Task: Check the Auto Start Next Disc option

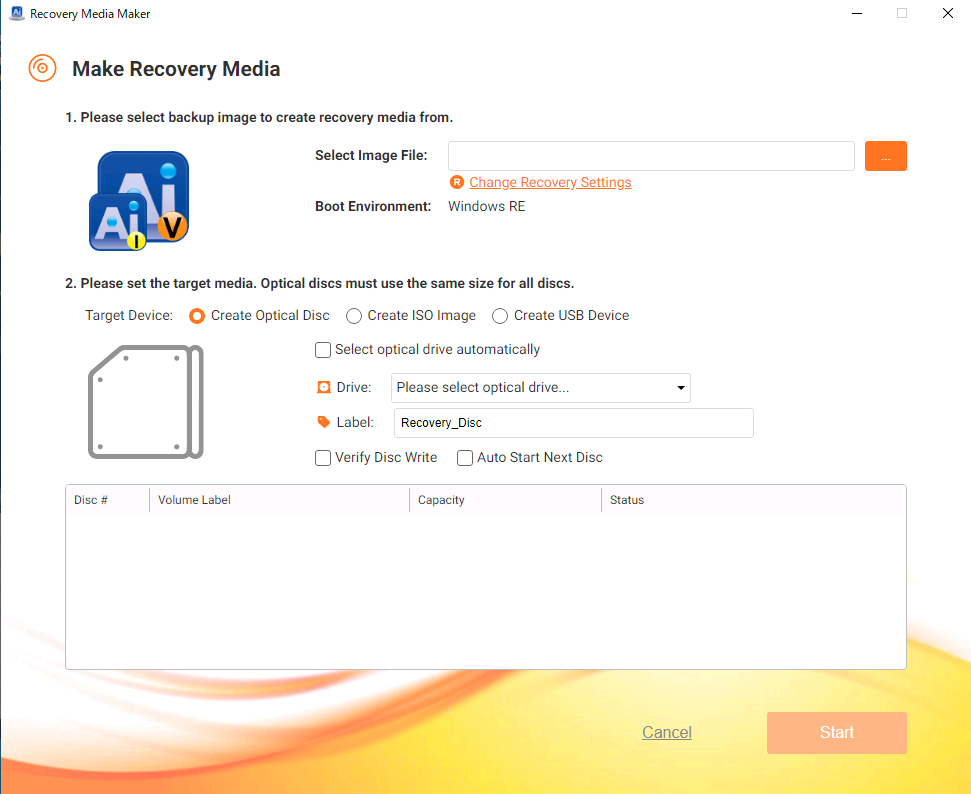Action: [465, 458]
